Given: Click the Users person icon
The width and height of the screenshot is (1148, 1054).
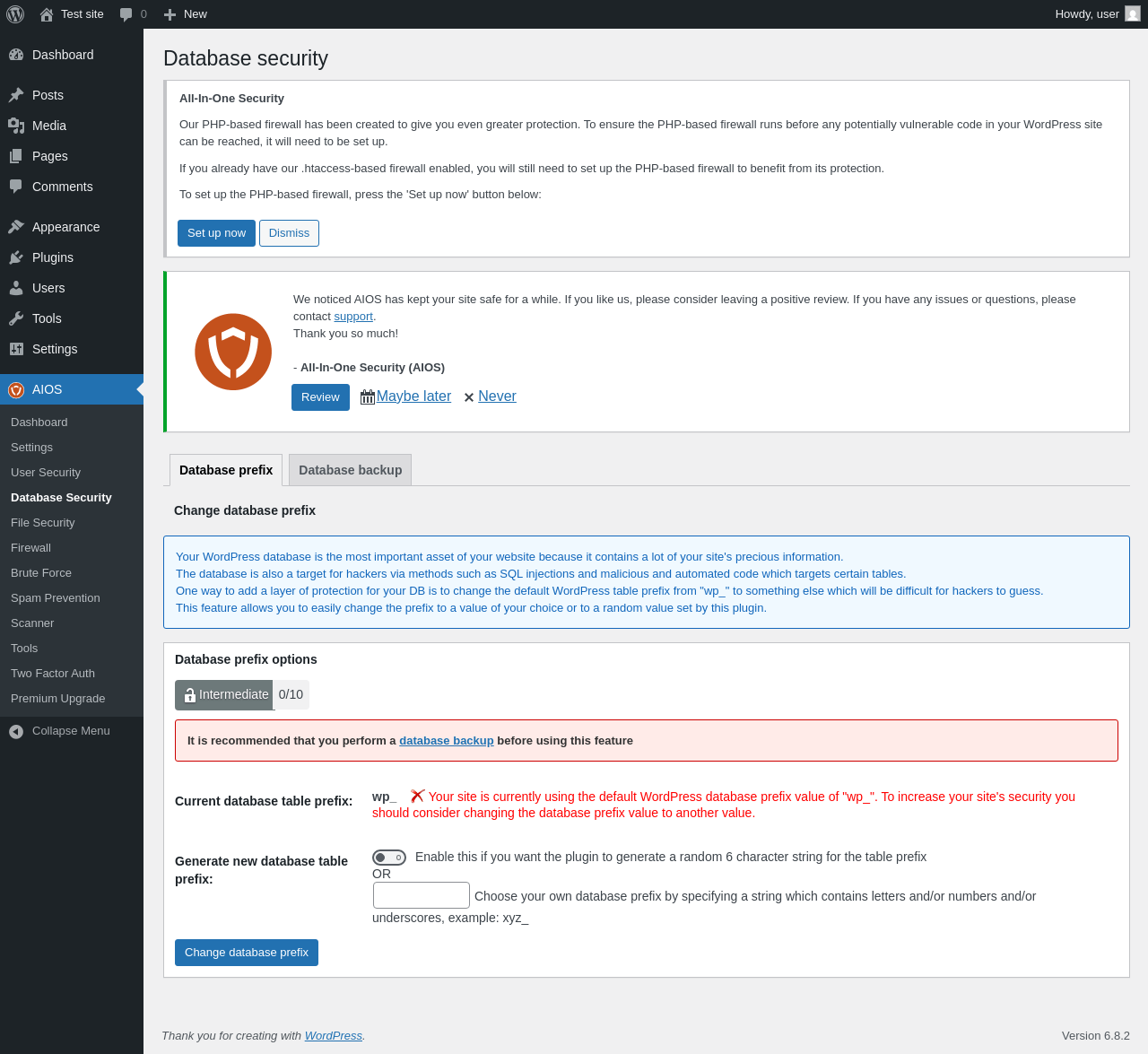Looking at the screenshot, I should (16, 288).
